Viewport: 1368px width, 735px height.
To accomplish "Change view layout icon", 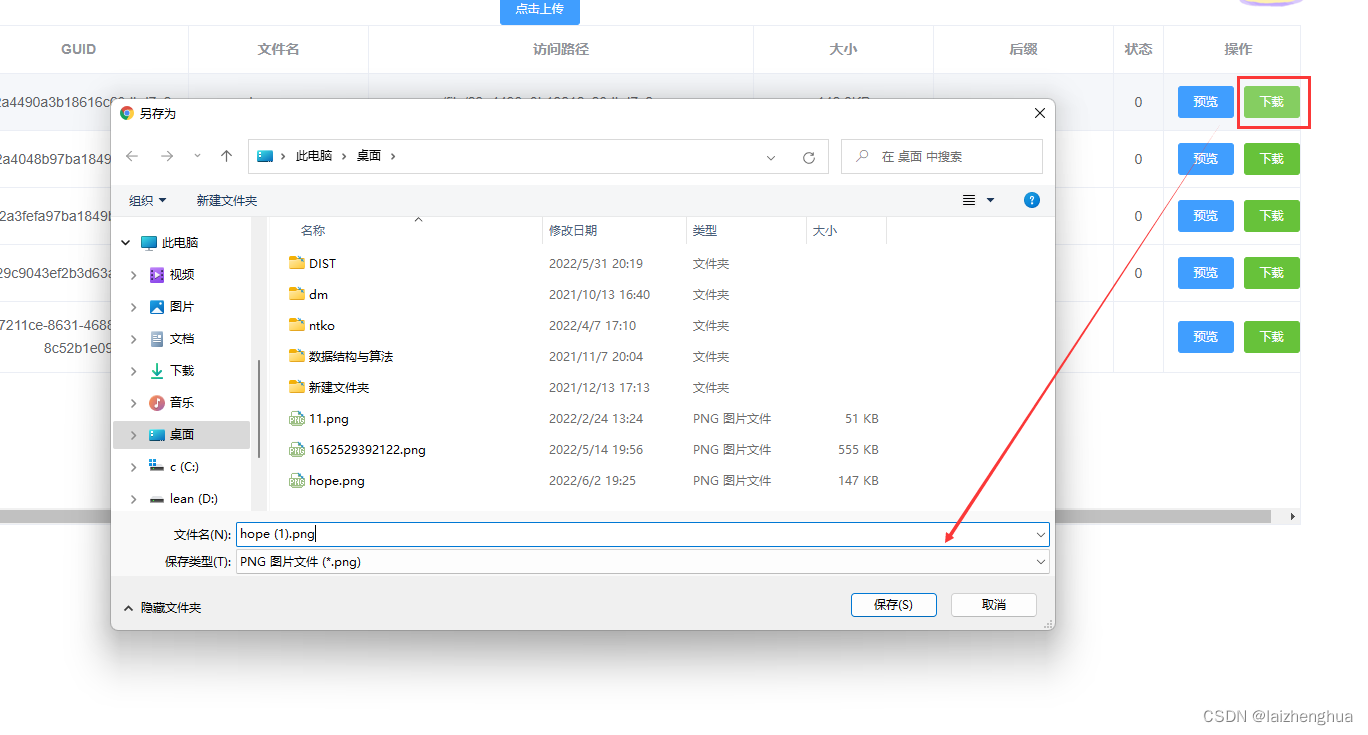I will (969, 201).
